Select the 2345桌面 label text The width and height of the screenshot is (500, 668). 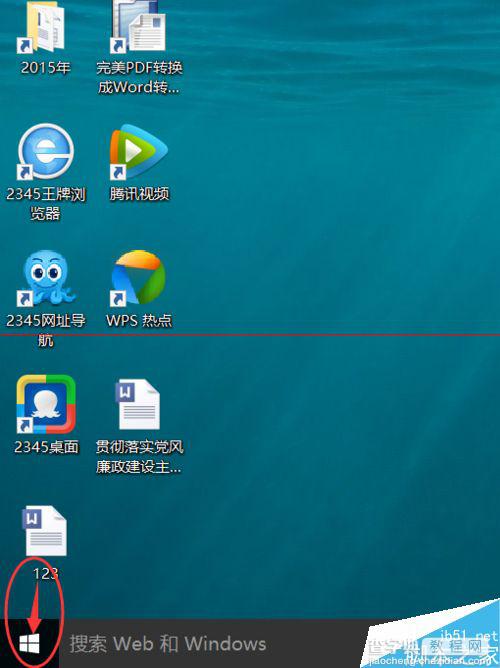coord(46,446)
